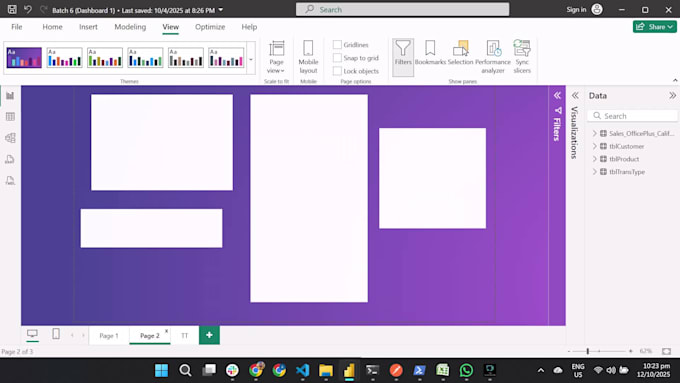This screenshot has width=680, height=383.
Task: Expand the tblTransType table
Action: pyautogui.click(x=595, y=172)
